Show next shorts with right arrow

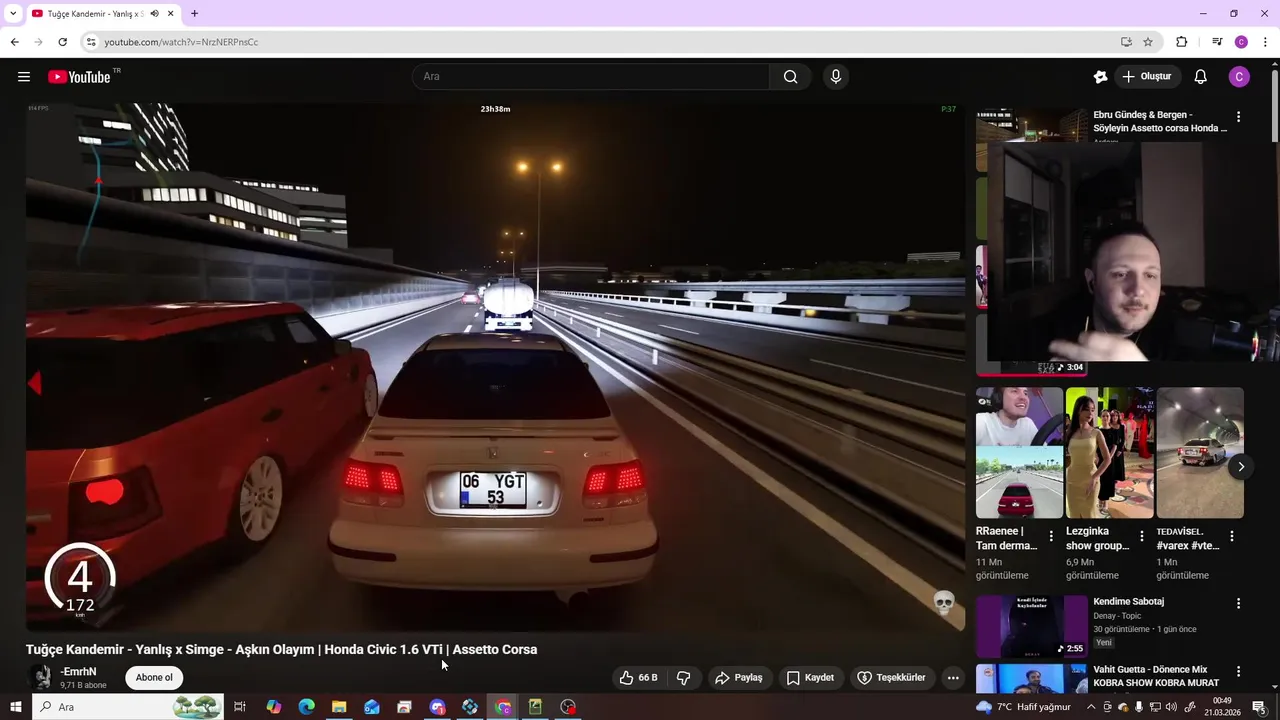click(1241, 466)
